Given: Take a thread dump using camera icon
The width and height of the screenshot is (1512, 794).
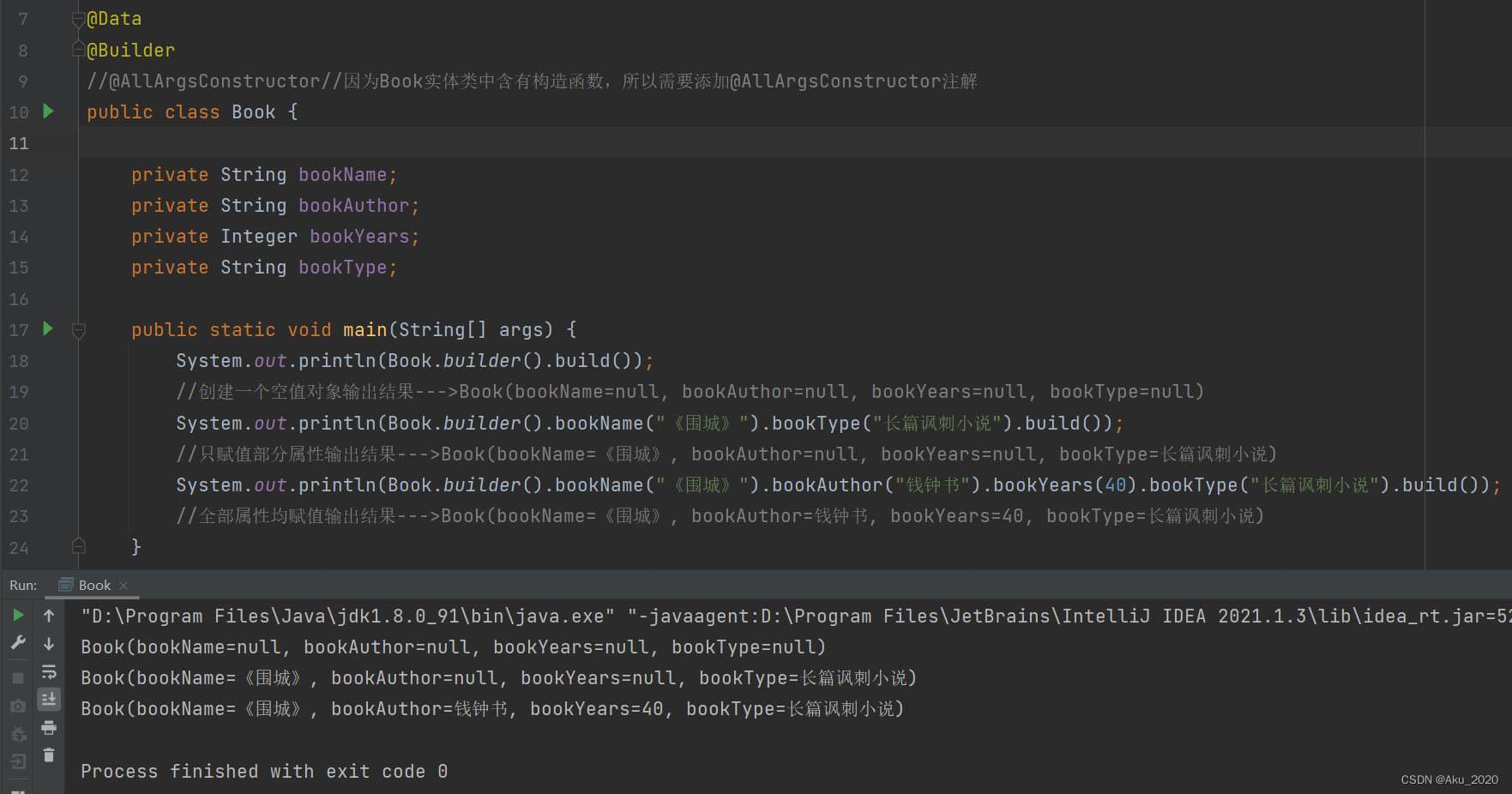Looking at the screenshot, I should 18,706.
